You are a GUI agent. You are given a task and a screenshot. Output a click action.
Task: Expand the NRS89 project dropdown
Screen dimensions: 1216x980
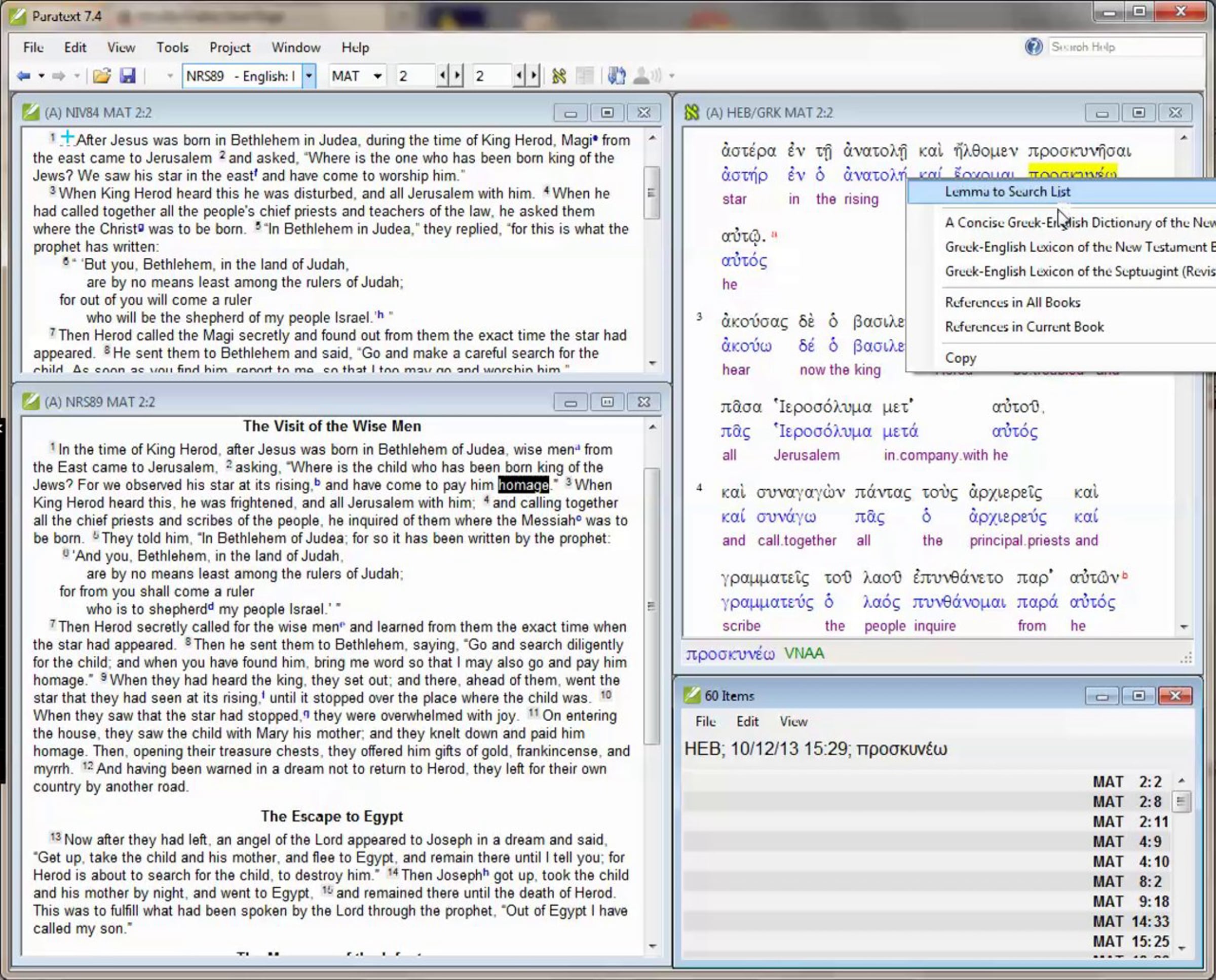coord(309,75)
